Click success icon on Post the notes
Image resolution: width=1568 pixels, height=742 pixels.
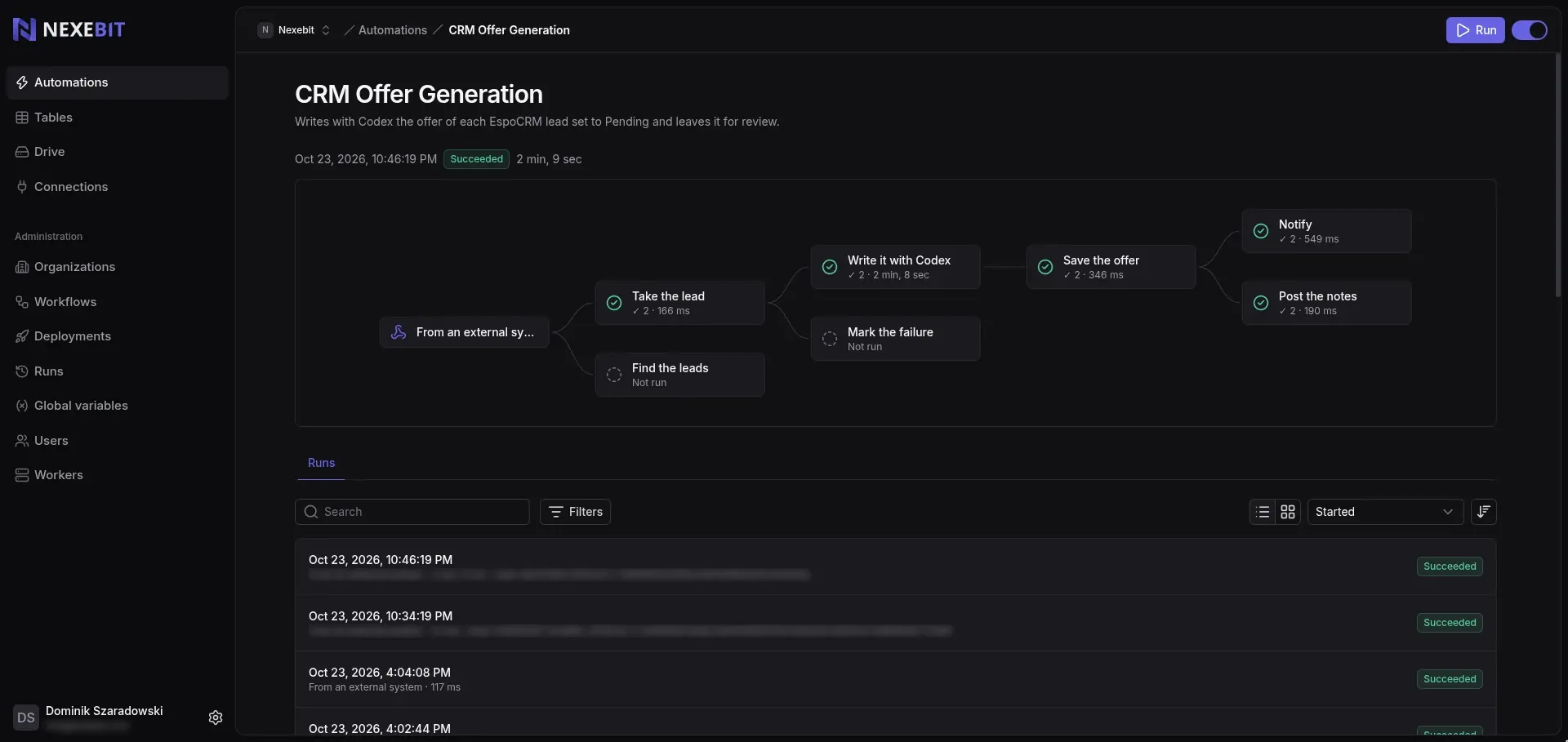(x=1261, y=303)
